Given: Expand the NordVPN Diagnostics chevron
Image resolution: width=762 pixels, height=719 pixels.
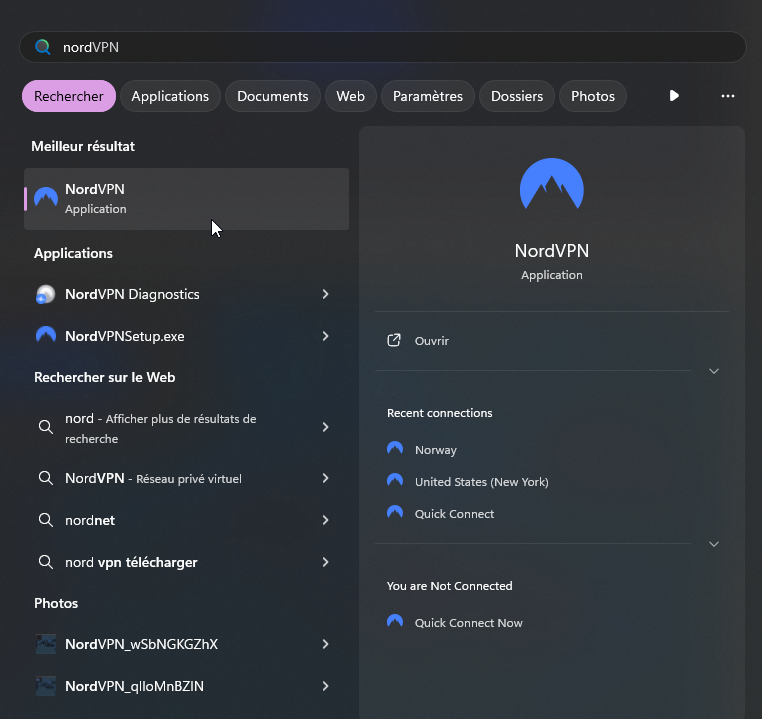Looking at the screenshot, I should [x=325, y=294].
